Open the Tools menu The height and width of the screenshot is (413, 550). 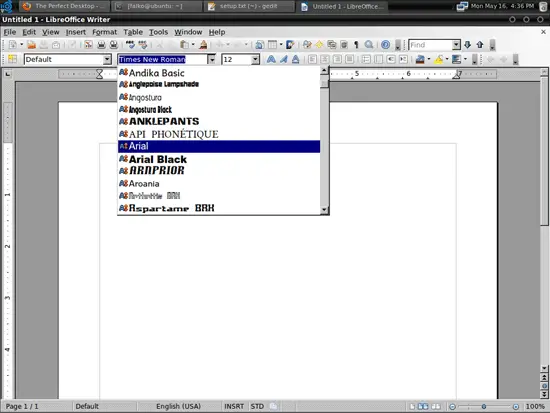[x=159, y=32]
